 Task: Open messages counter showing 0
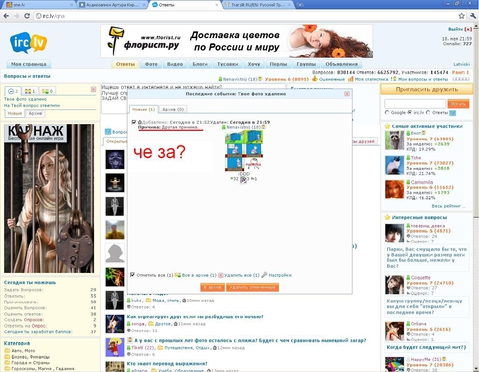[x=47, y=91]
